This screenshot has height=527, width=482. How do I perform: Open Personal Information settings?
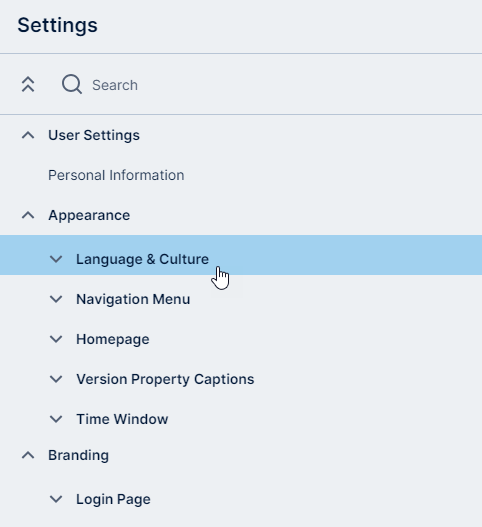[116, 175]
